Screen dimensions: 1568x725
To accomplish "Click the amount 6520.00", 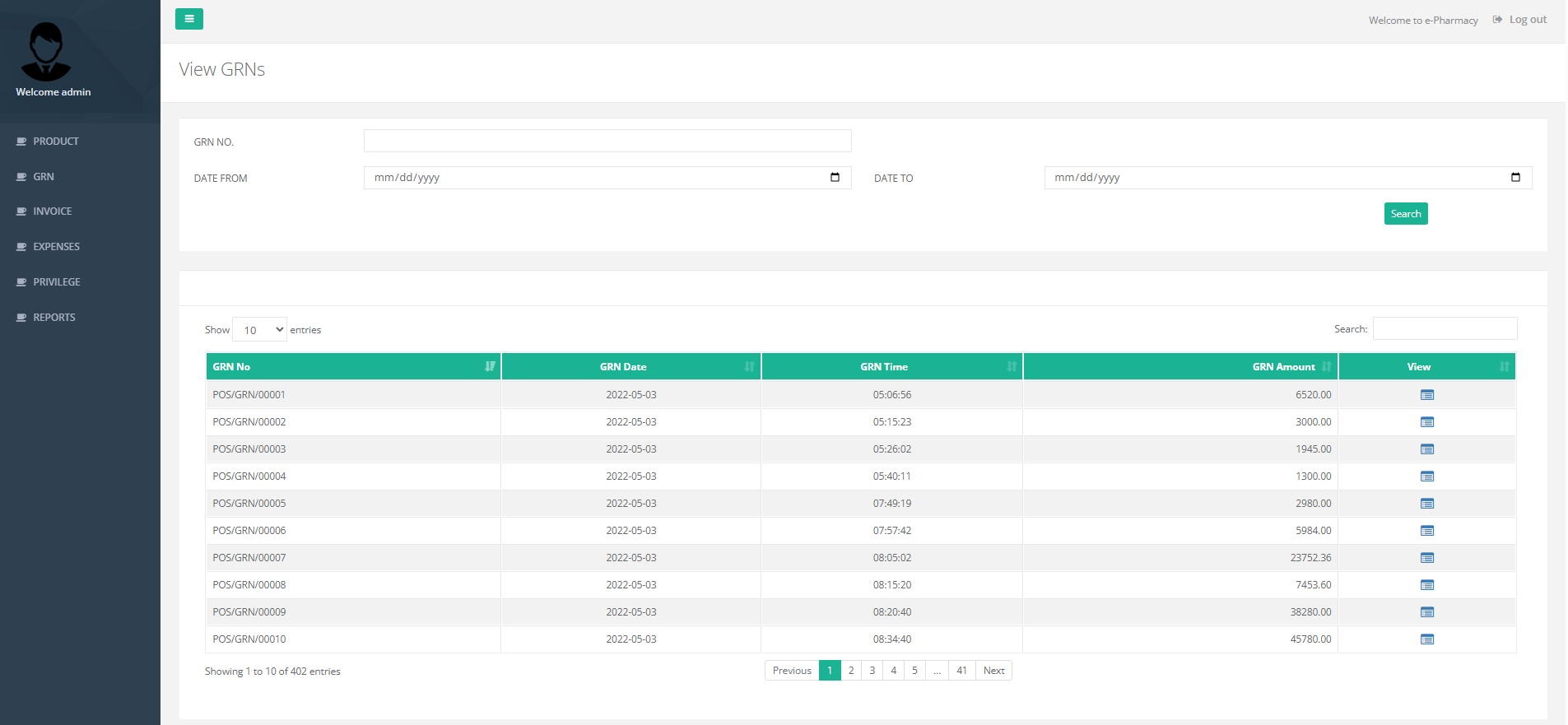I will 1314,395.
